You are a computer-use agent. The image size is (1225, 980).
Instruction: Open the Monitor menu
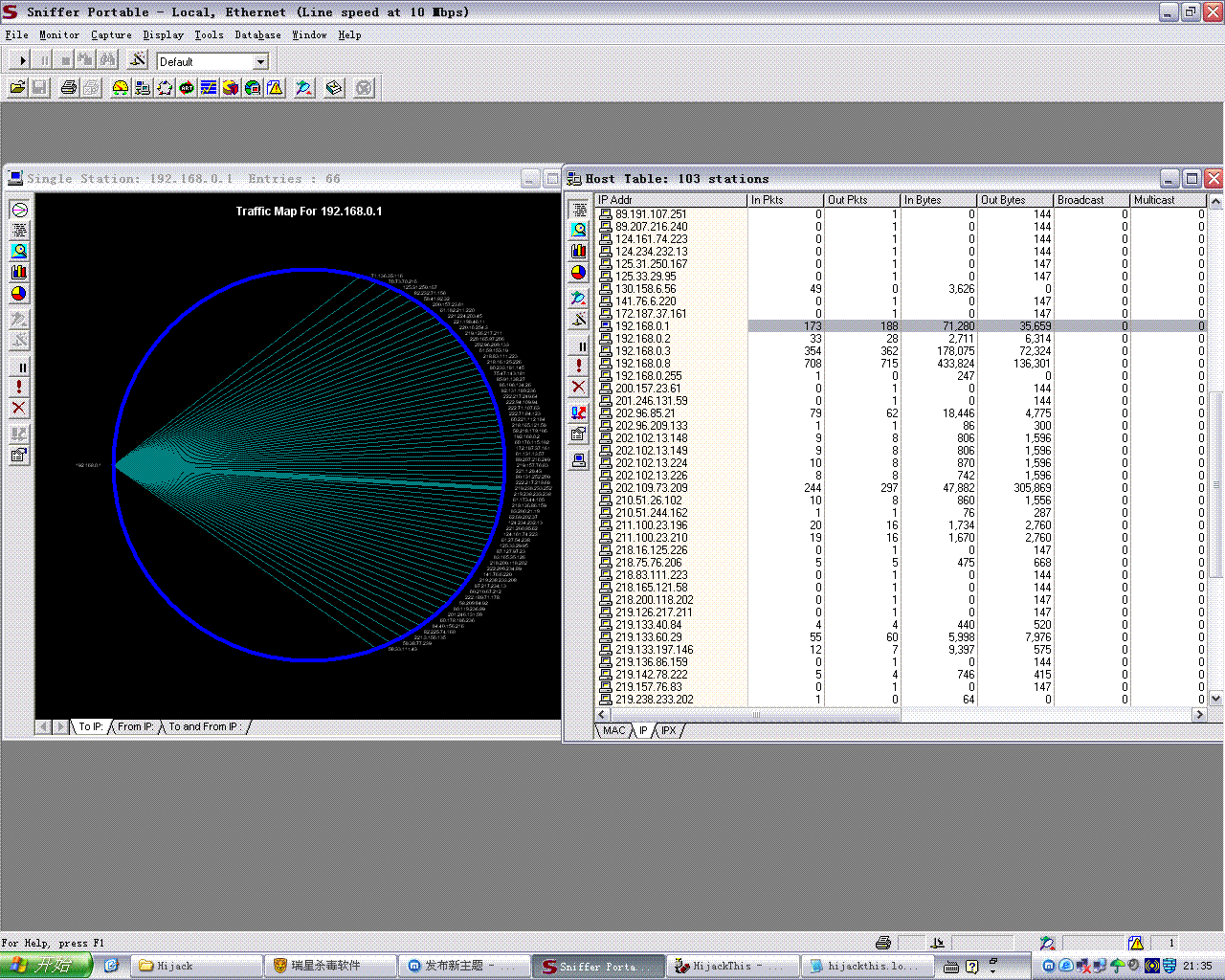click(x=59, y=34)
